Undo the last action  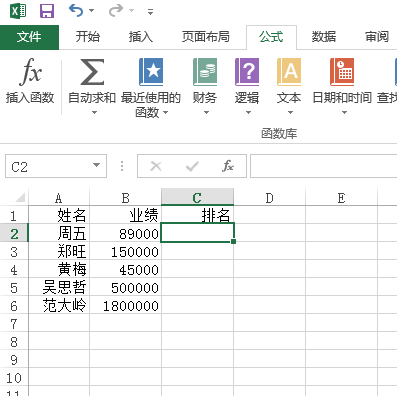76,11
